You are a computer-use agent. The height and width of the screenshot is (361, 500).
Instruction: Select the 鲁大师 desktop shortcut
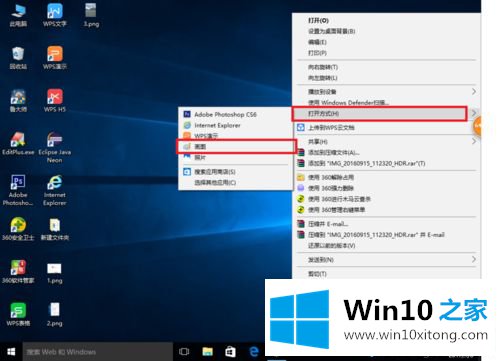(x=18, y=100)
